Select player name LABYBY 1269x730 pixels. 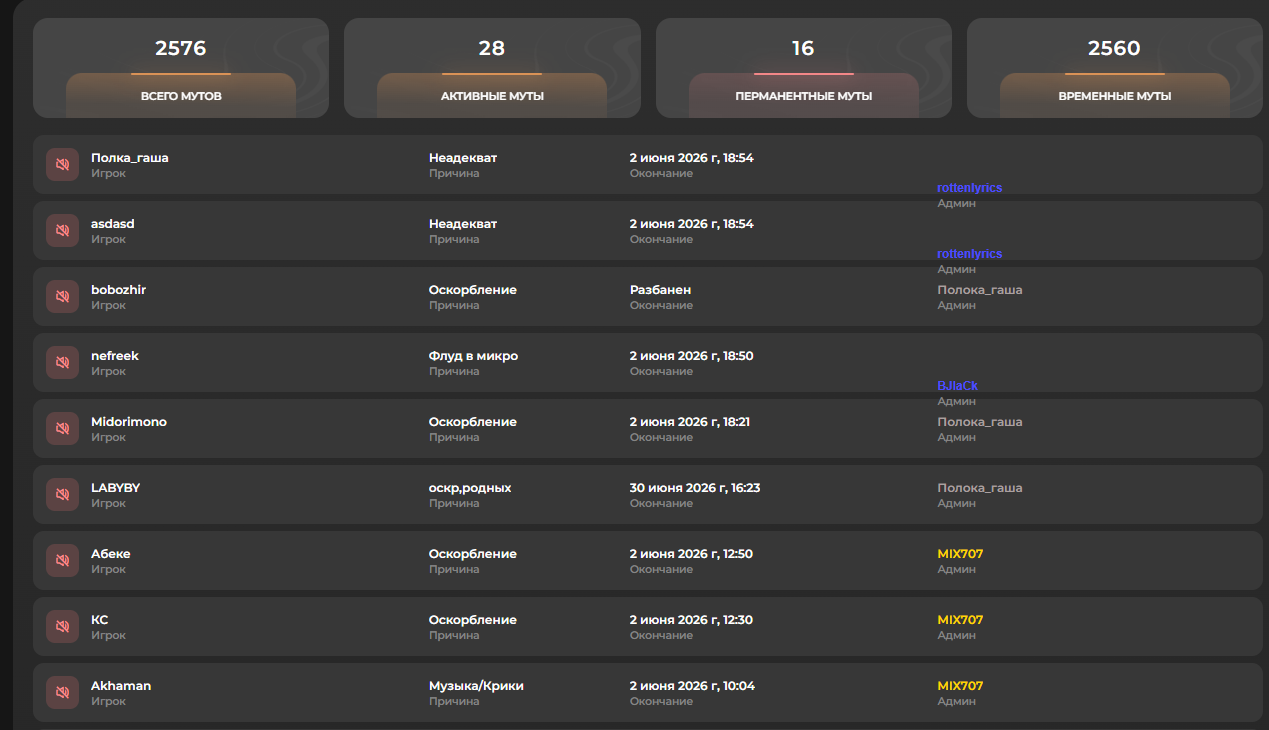pyautogui.click(x=115, y=488)
